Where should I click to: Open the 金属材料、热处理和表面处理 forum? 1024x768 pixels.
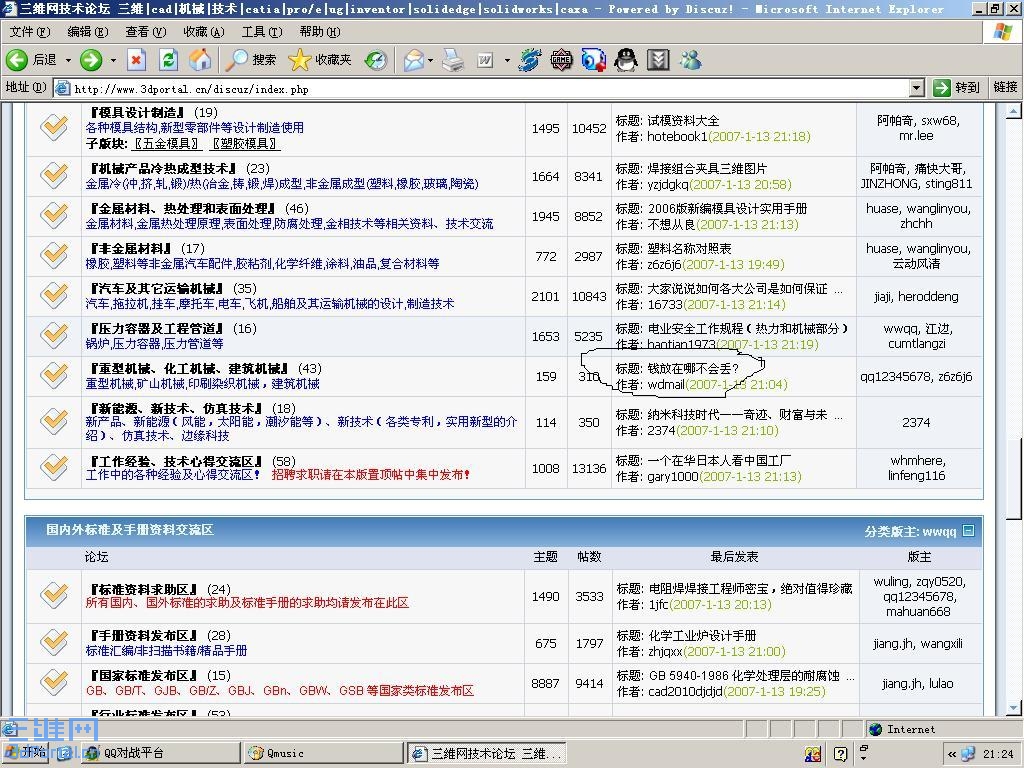pos(184,208)
